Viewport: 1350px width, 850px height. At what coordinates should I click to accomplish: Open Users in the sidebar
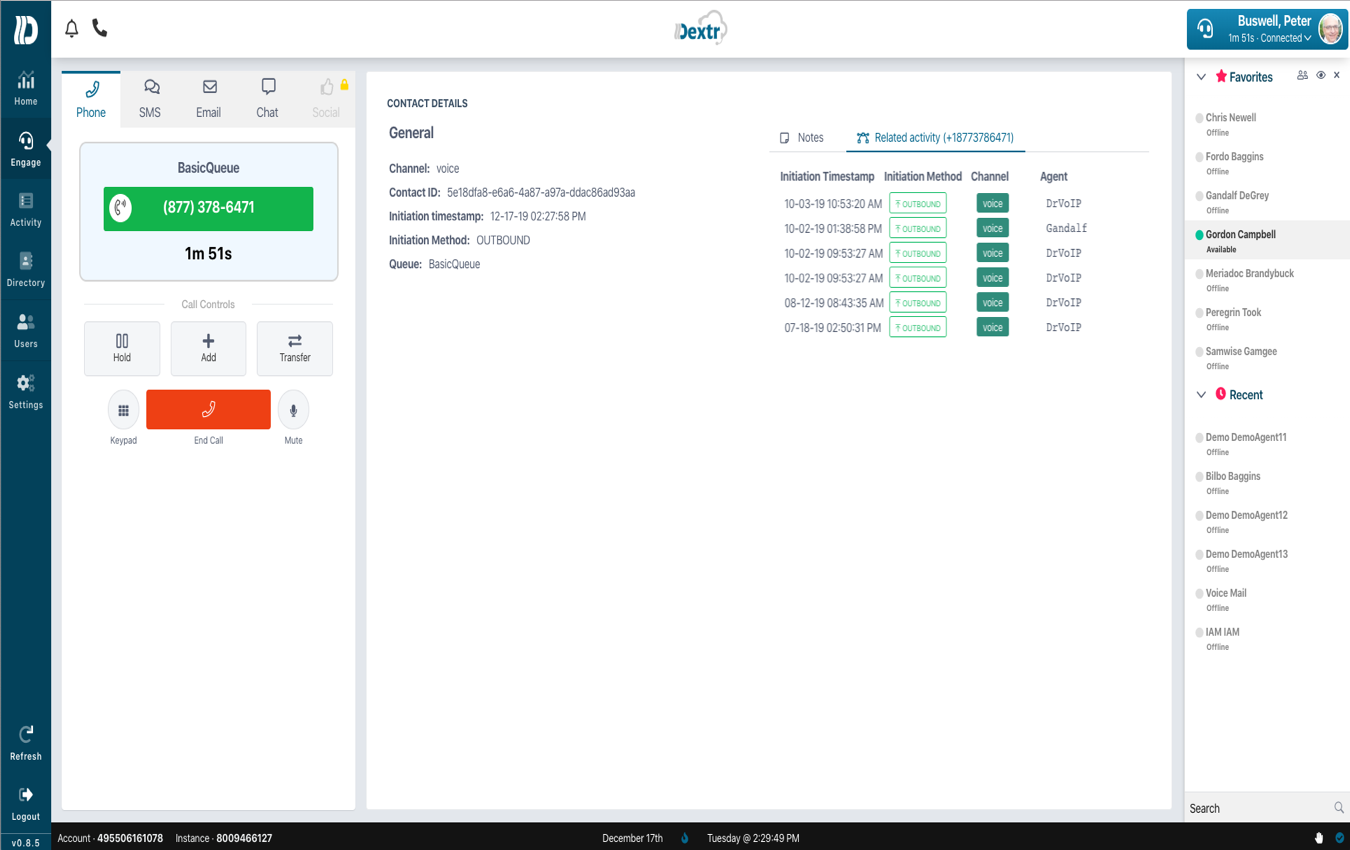26,332
